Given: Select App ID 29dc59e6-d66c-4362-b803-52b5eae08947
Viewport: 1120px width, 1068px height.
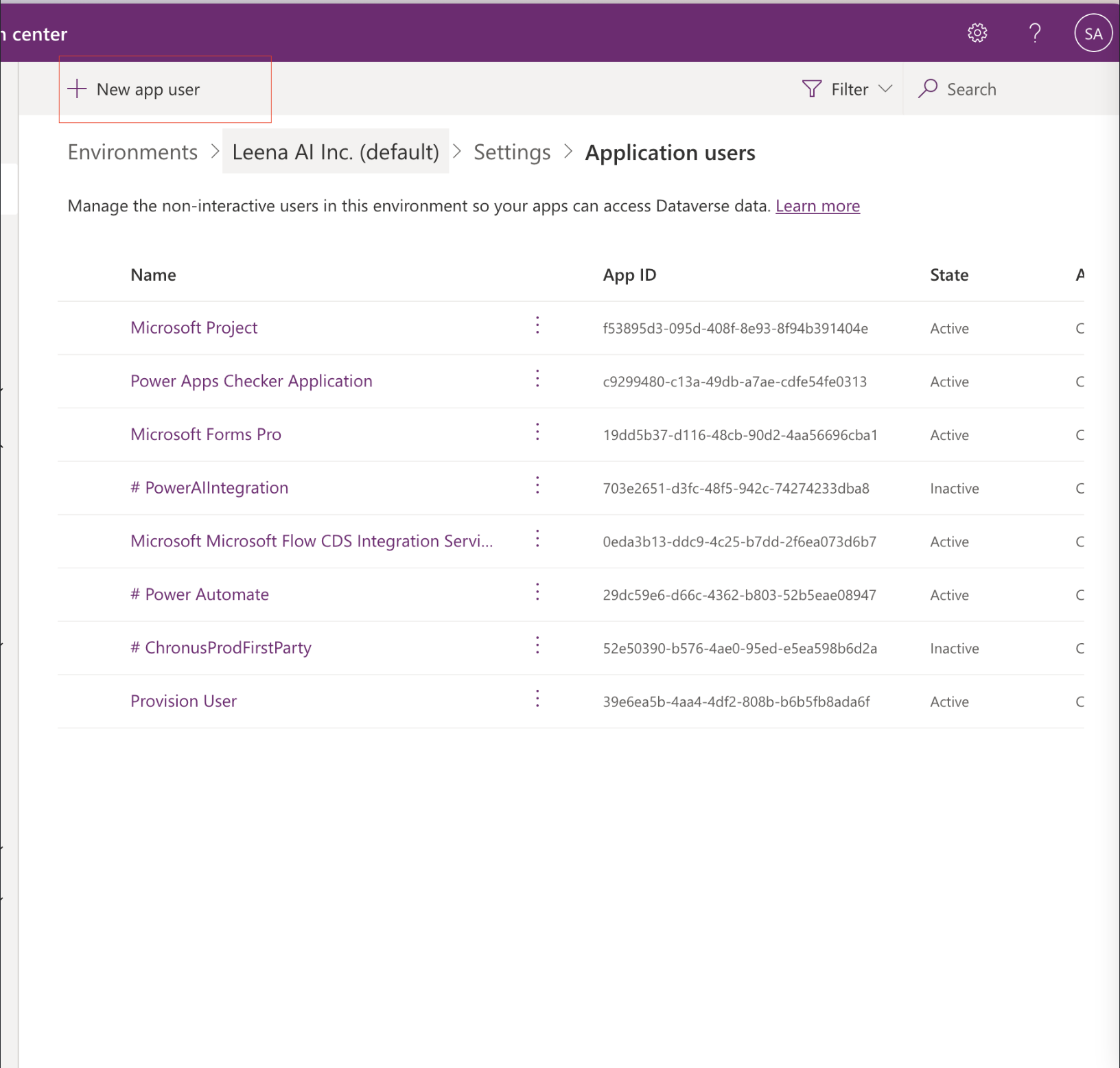Looking at the screenshot, I should pos(739,595).
